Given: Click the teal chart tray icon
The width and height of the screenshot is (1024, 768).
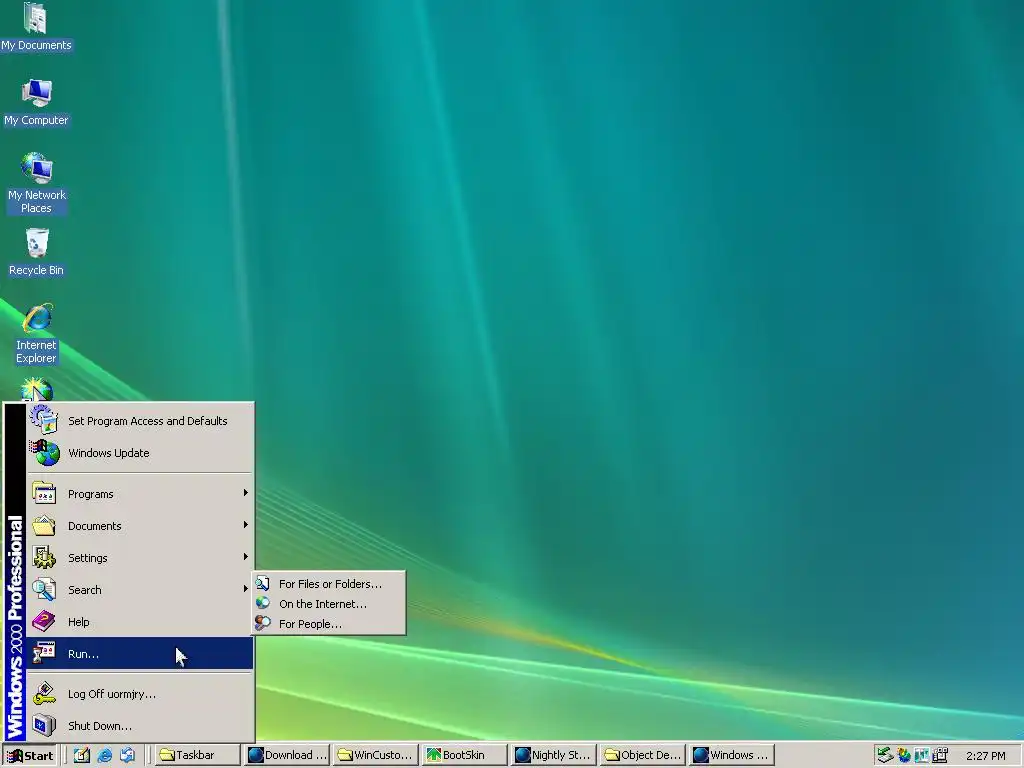Looking at the screenshot, I should (922, 756).
